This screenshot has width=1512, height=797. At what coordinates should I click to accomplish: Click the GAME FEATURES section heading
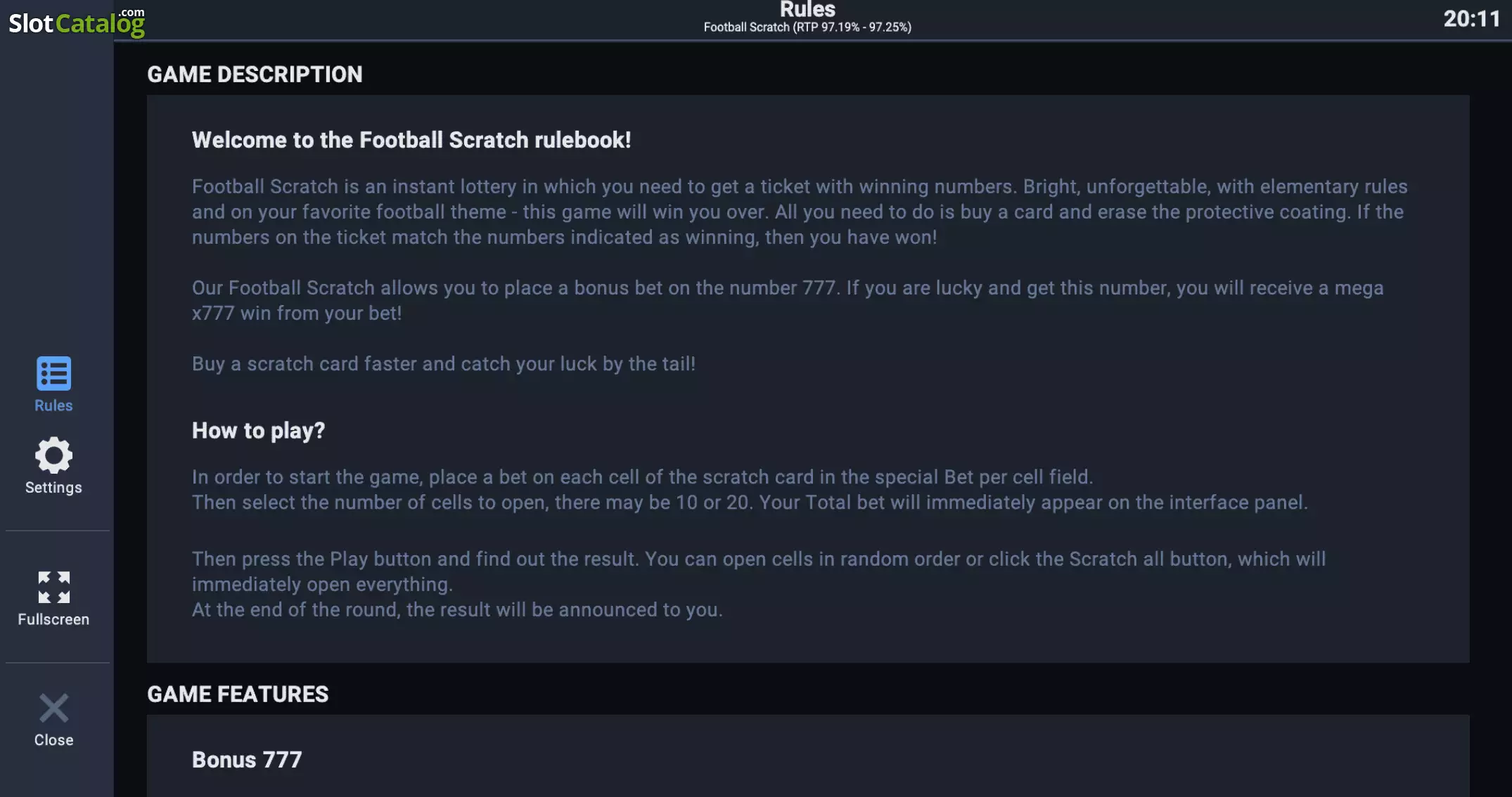pos(238,694)
